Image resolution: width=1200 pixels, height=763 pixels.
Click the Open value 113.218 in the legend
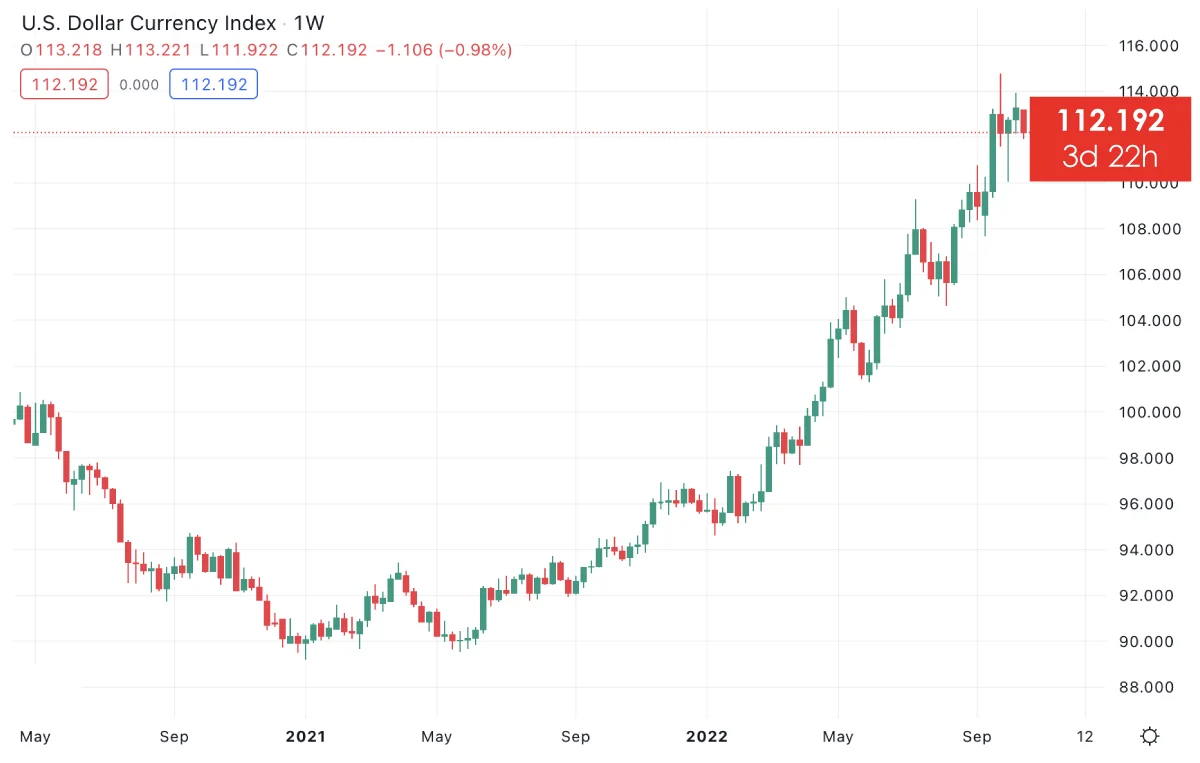pyautogui.click(x=70, y=50)
